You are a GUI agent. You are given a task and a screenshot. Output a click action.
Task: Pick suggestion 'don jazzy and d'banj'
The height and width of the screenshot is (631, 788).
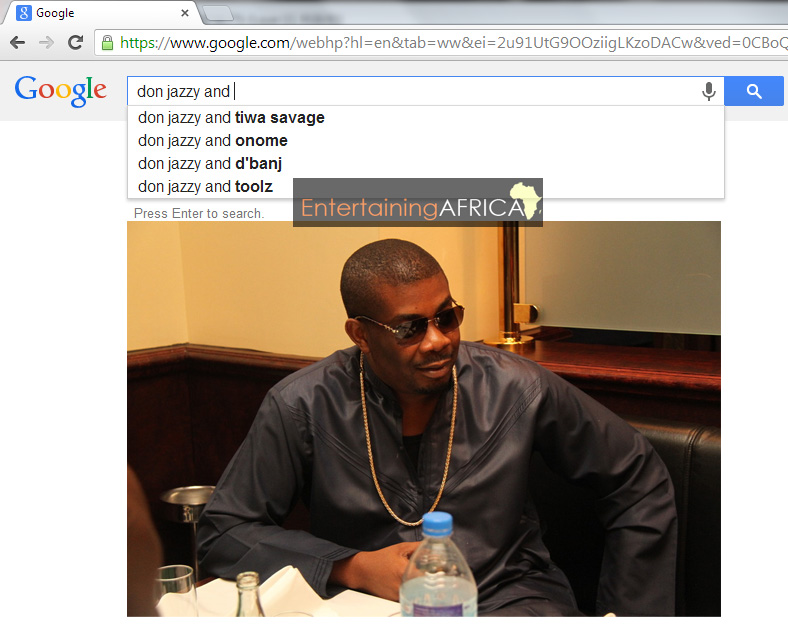pyautogui.click(x=210, y=164)
